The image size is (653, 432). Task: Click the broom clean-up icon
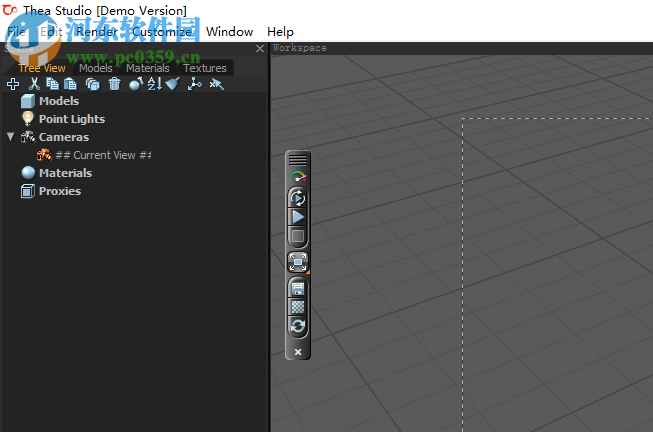(x=172, y=84)
